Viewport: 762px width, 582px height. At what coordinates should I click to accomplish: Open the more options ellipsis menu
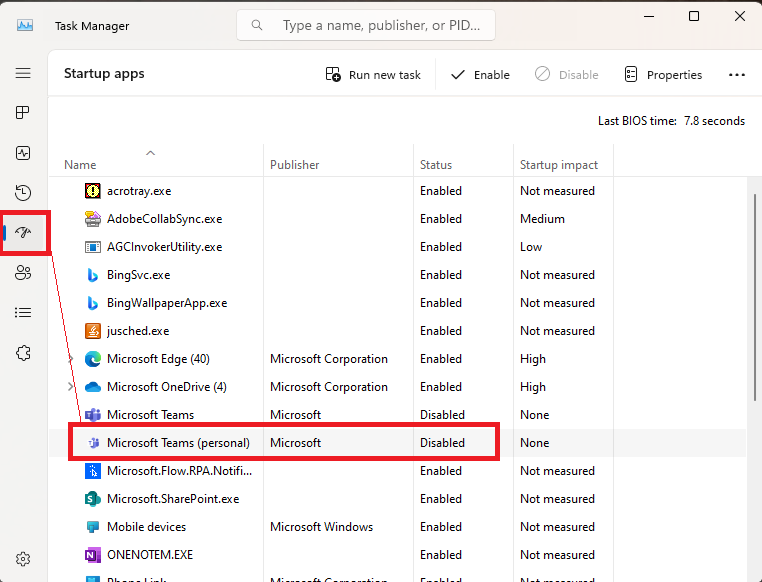pyautogui.click(x=737, y=75)
